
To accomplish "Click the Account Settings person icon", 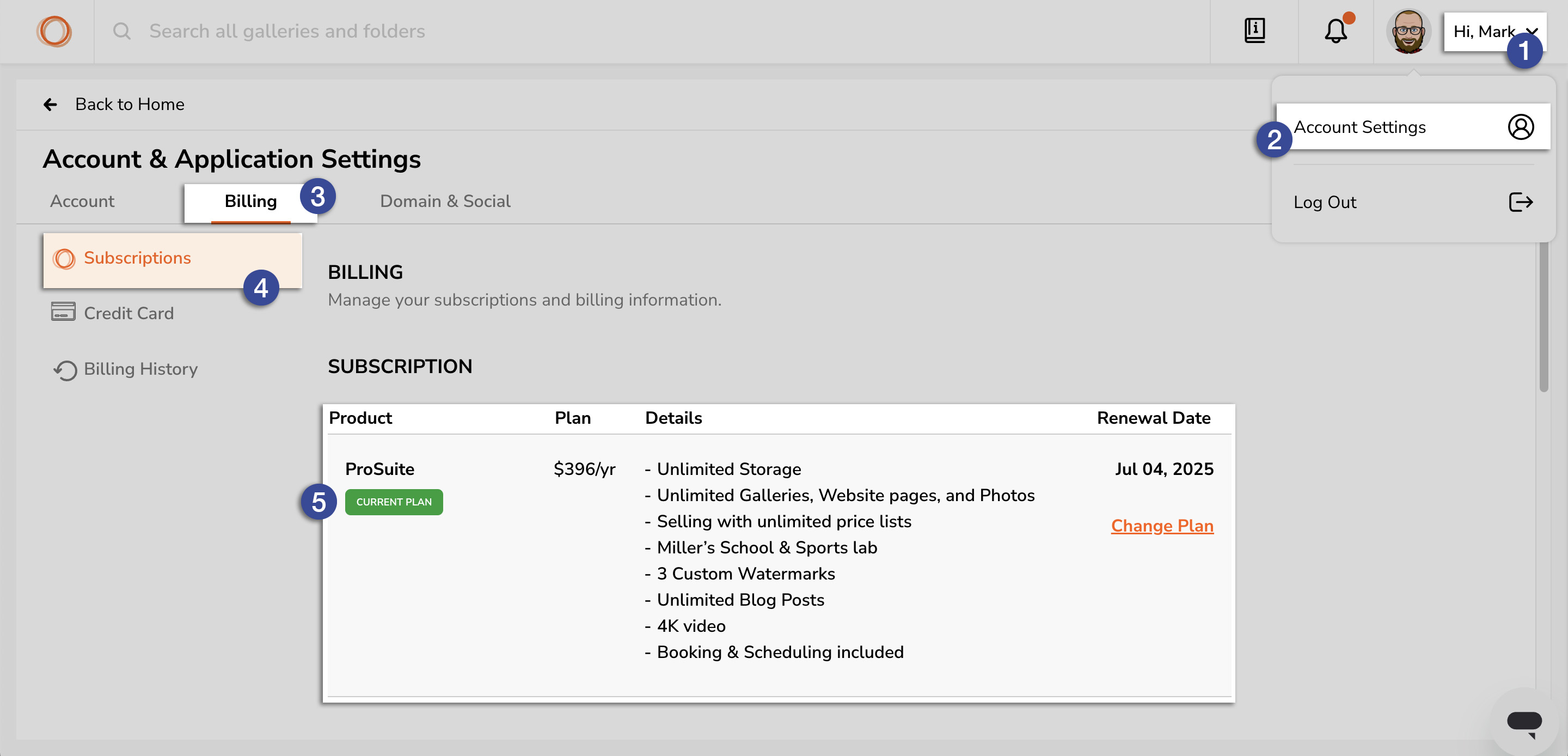I will tap(1520, 127).
